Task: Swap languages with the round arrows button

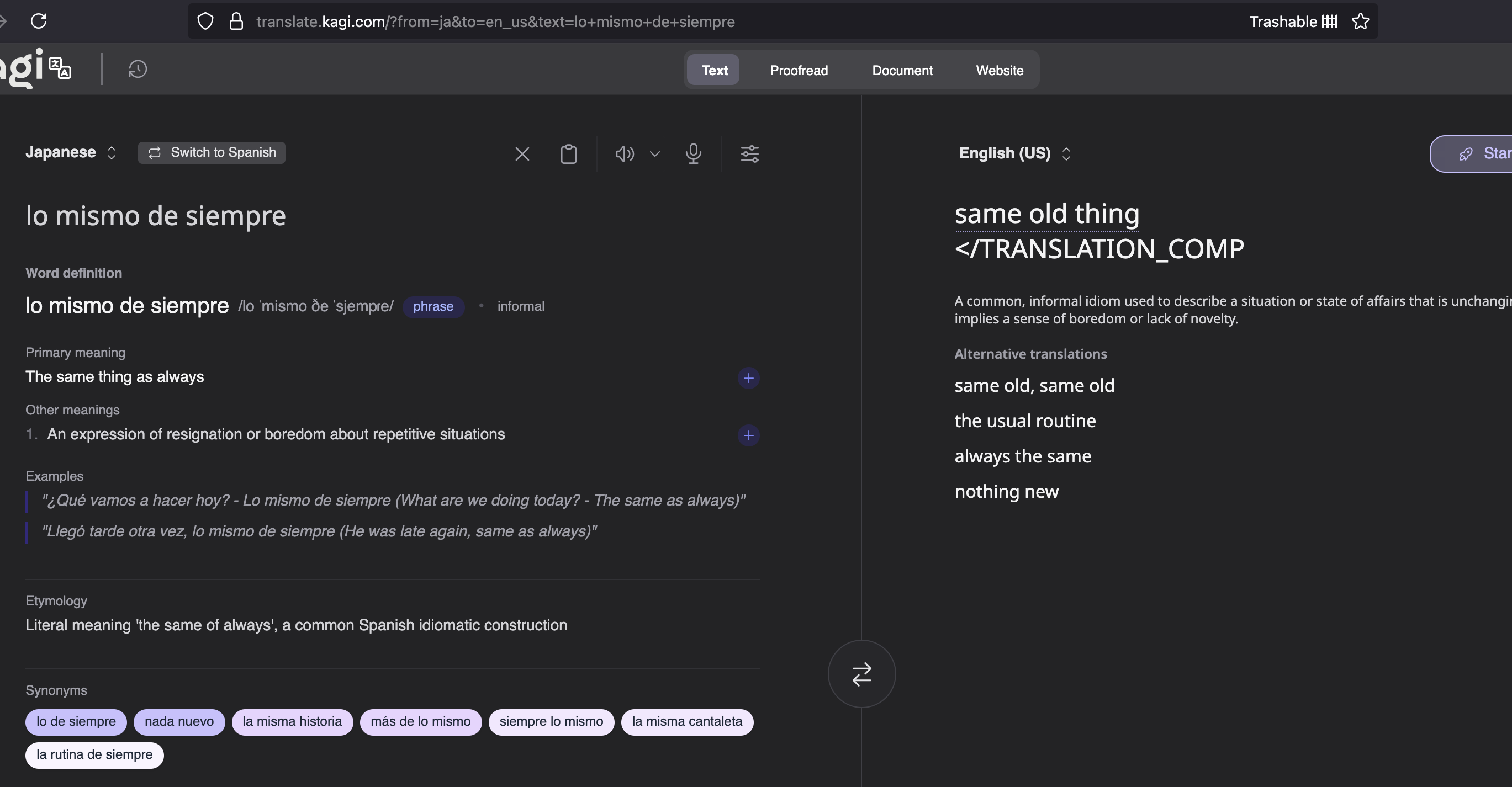Action: [x=861, y=674]
